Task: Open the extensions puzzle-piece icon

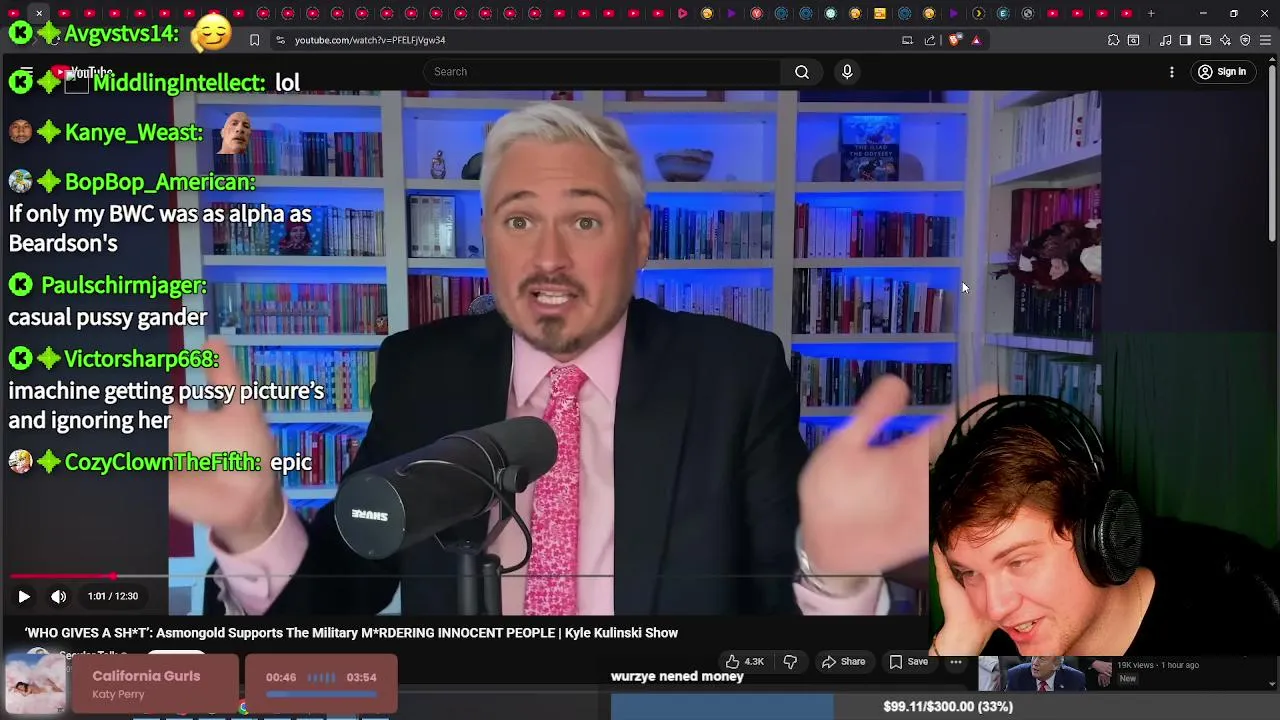Action: (x=1113, y=40)
